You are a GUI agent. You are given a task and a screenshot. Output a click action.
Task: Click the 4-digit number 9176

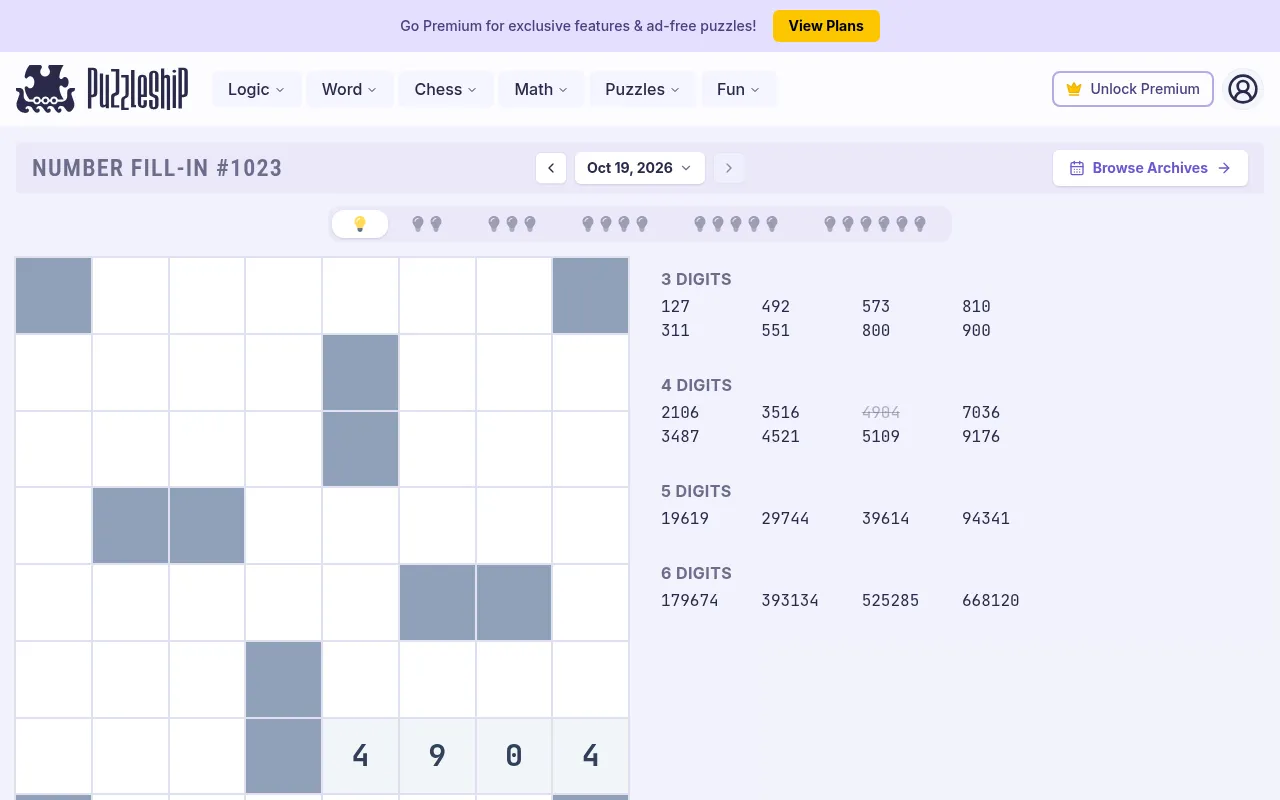[981, 436]
